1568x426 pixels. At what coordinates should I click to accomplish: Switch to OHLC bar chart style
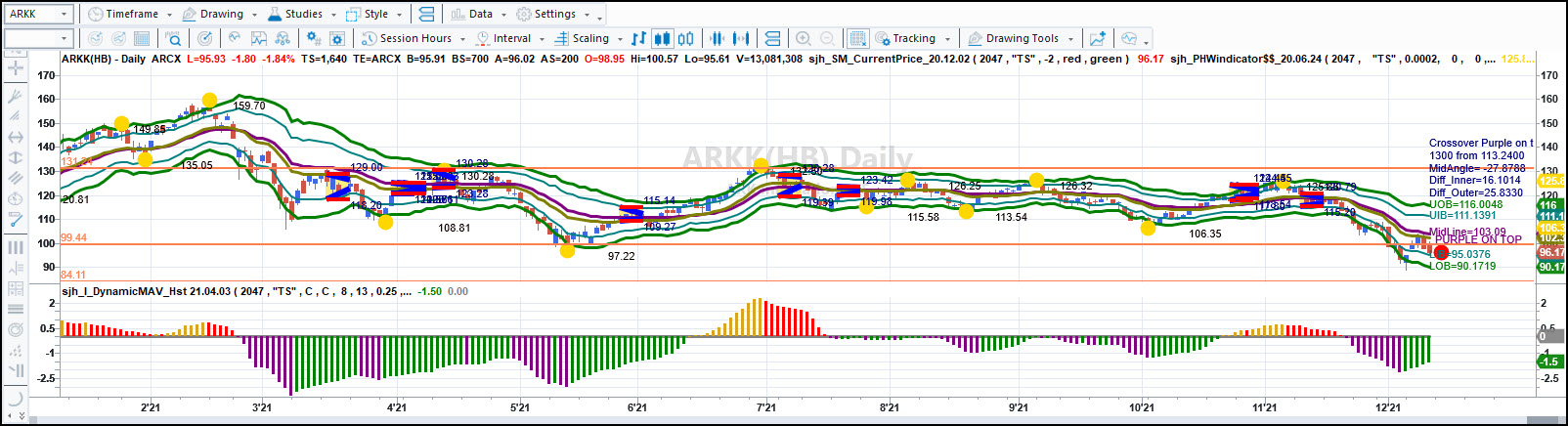638,38
